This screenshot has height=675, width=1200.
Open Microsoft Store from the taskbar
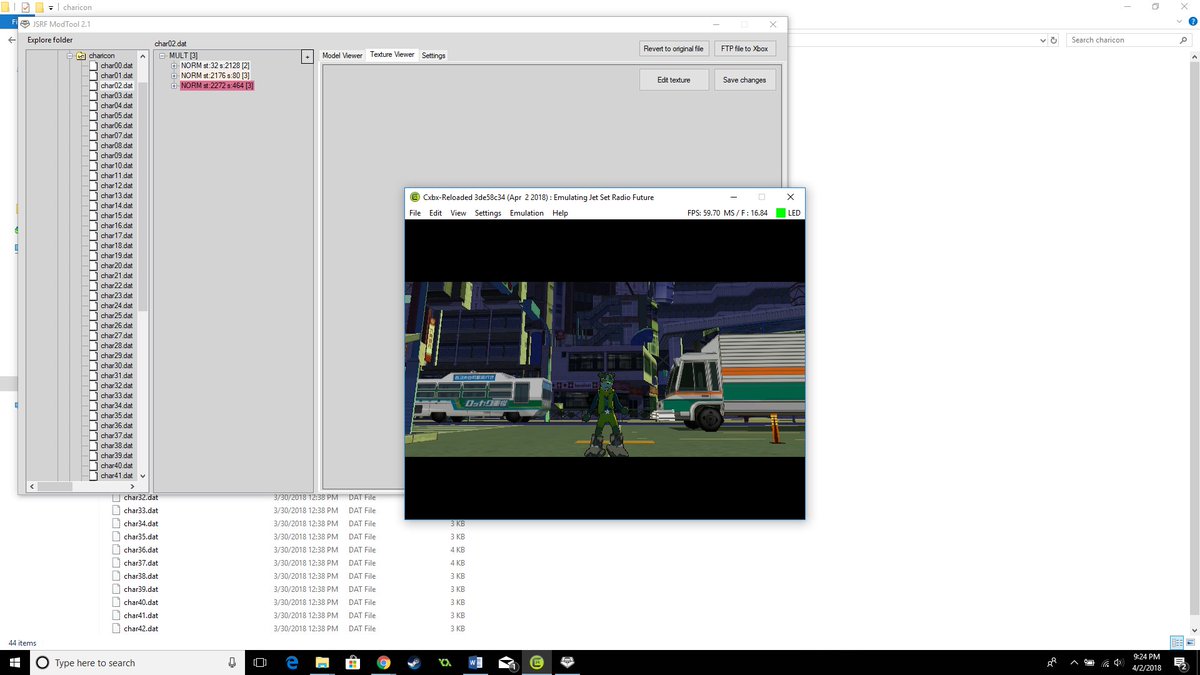tap(353, 662)
